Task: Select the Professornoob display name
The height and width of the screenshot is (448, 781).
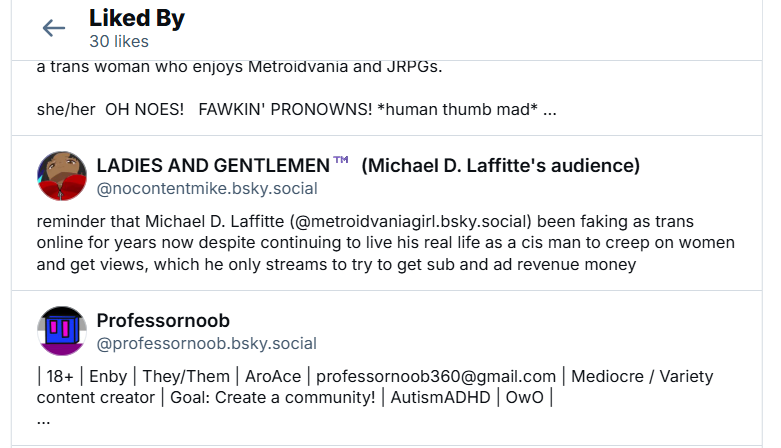Action: (163, 320)
